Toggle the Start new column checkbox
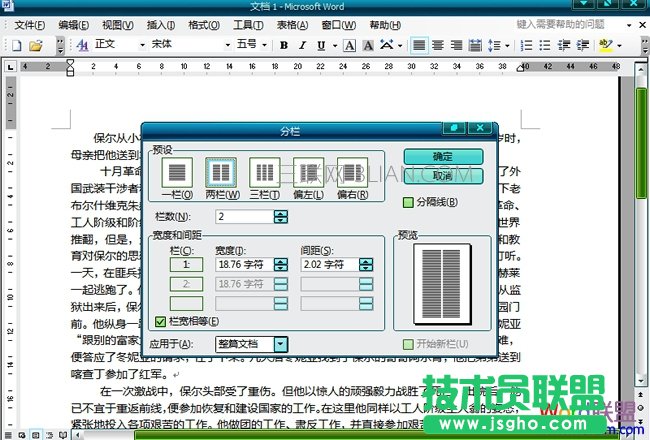The width and height of the screenshot is (650, 440). pyautogui.click(x=408, y=344)
